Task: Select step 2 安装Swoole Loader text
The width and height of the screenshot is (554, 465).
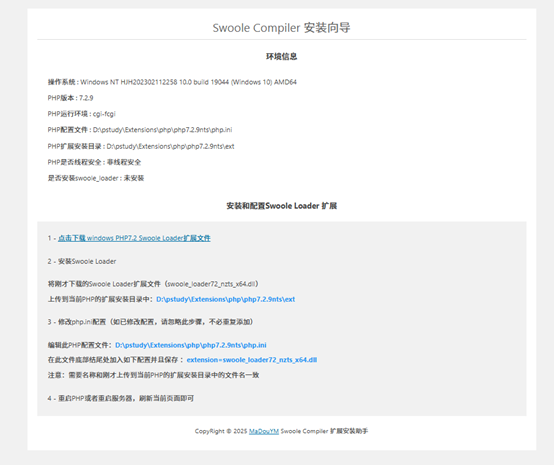Action: [x=82, y=261]
